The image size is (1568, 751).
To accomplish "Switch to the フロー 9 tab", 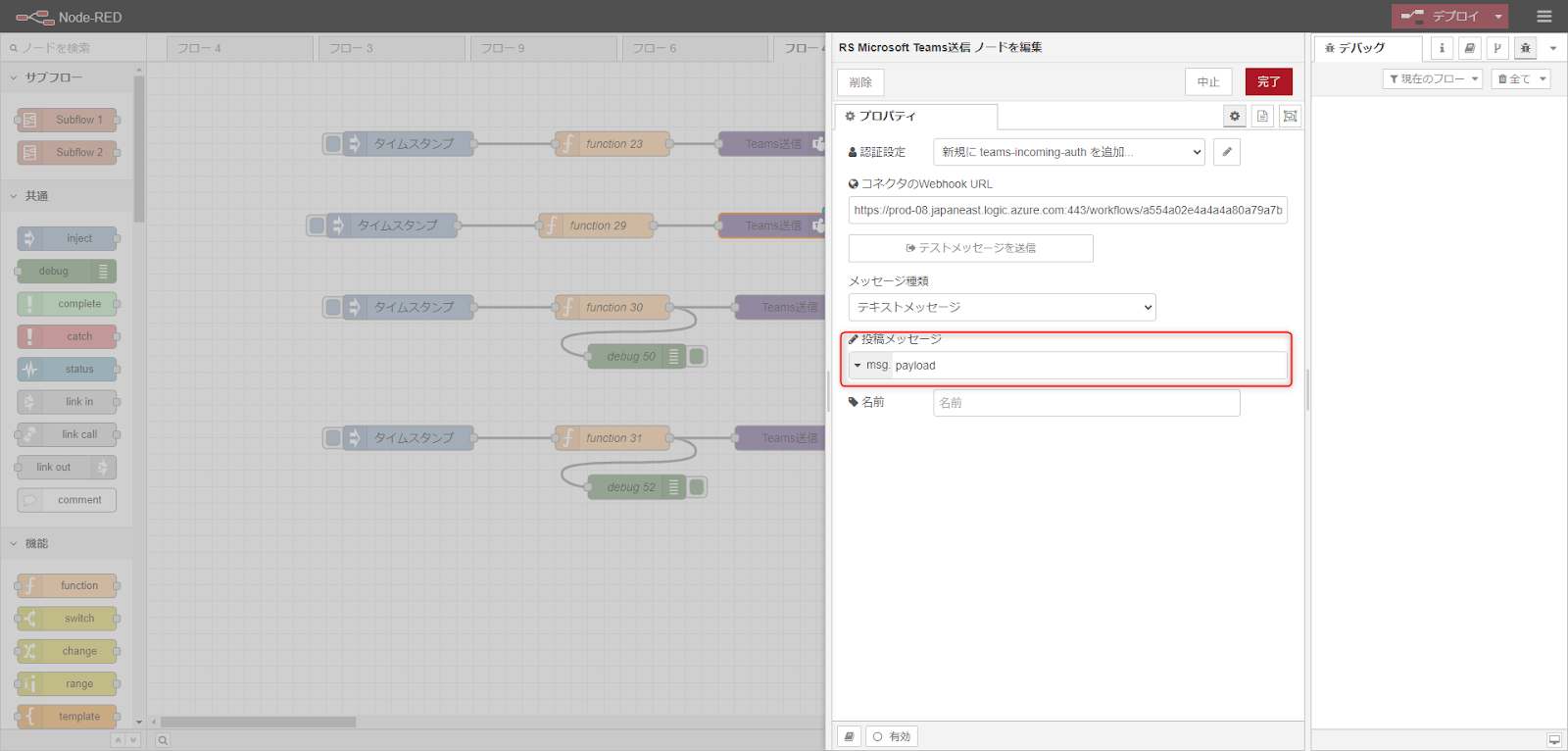I will tap(544, 48).
